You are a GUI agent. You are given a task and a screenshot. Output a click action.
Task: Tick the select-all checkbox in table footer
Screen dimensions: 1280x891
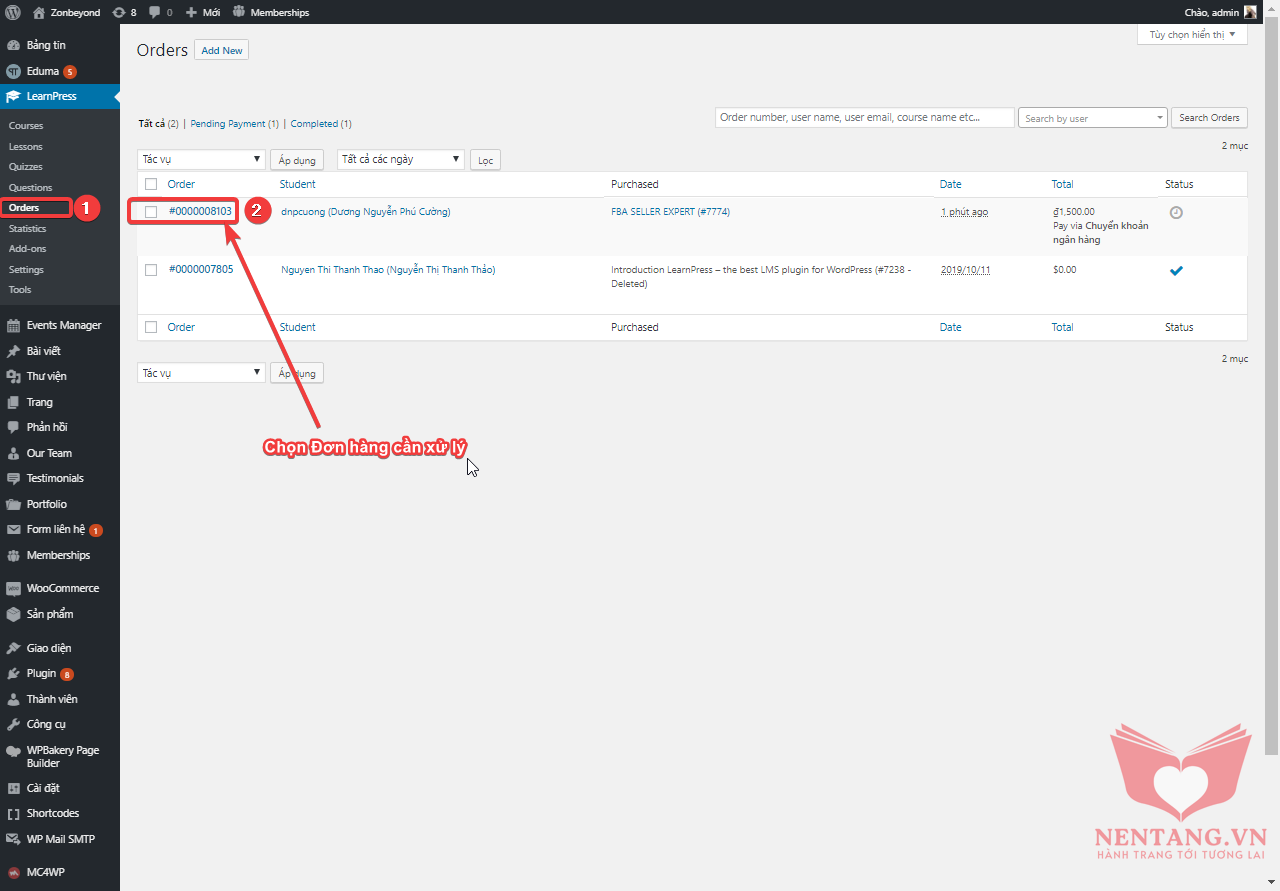click(x=151, y=327)
